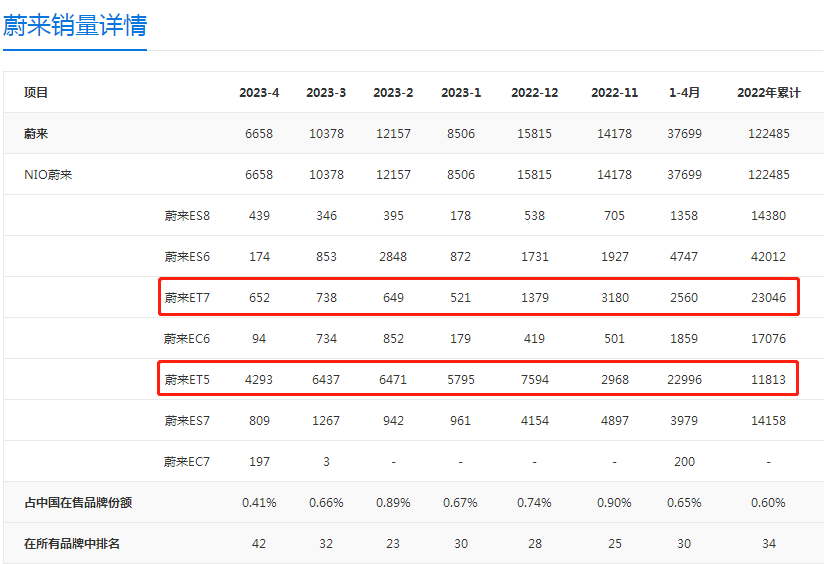Select market share value 0.41%
This screenshot has height=564, width=824.
tap(259, 503)
